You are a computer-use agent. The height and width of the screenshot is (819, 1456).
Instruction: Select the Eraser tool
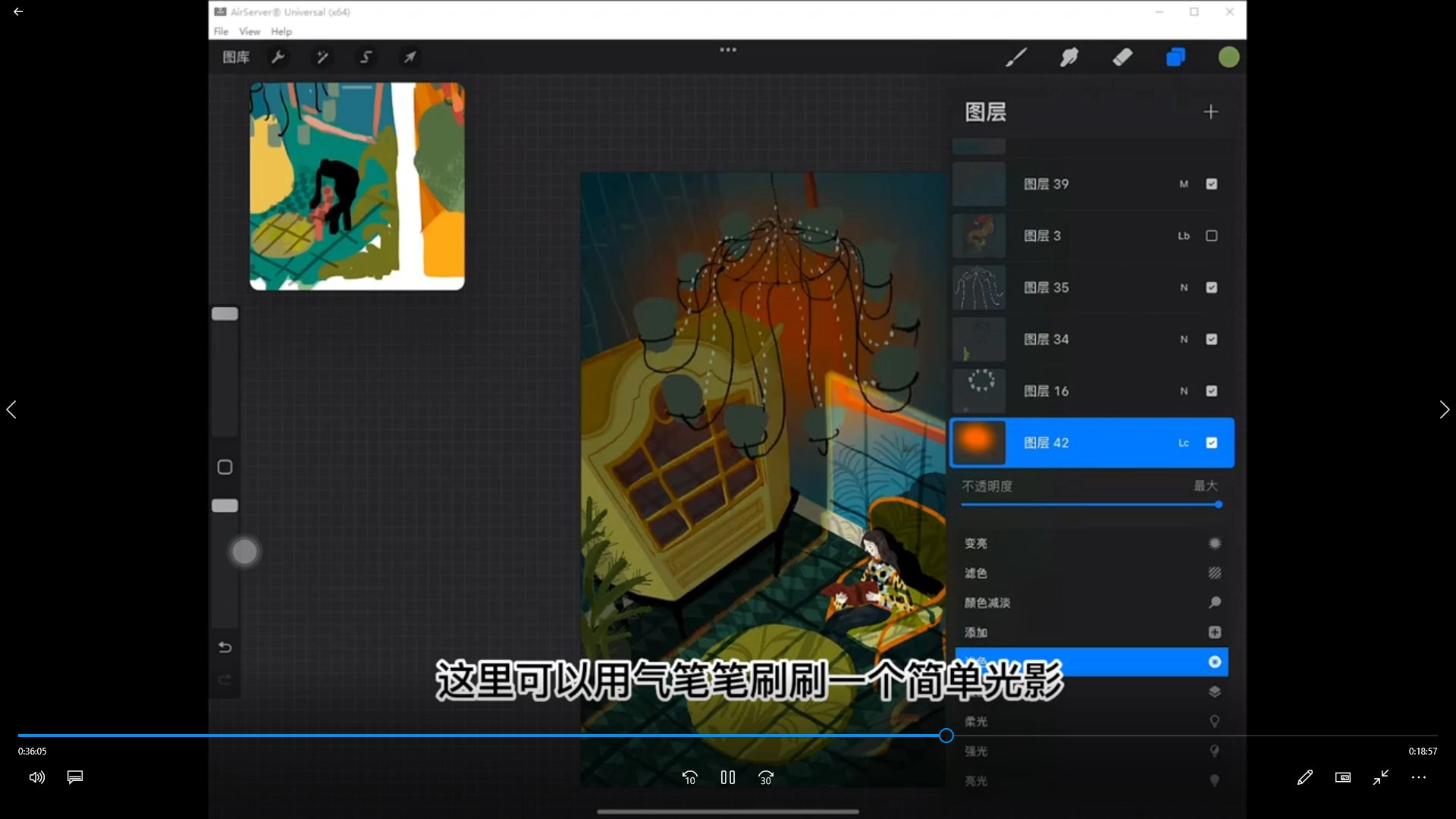(1122, 57)
